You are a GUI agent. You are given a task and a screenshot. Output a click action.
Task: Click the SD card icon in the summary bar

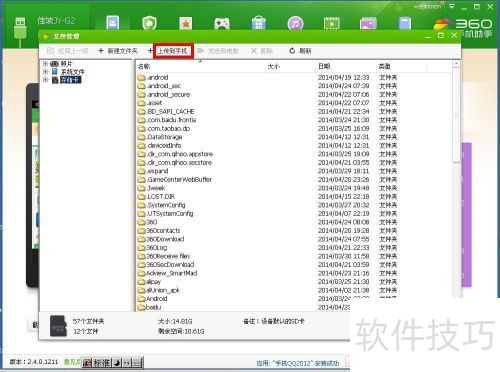58,326
